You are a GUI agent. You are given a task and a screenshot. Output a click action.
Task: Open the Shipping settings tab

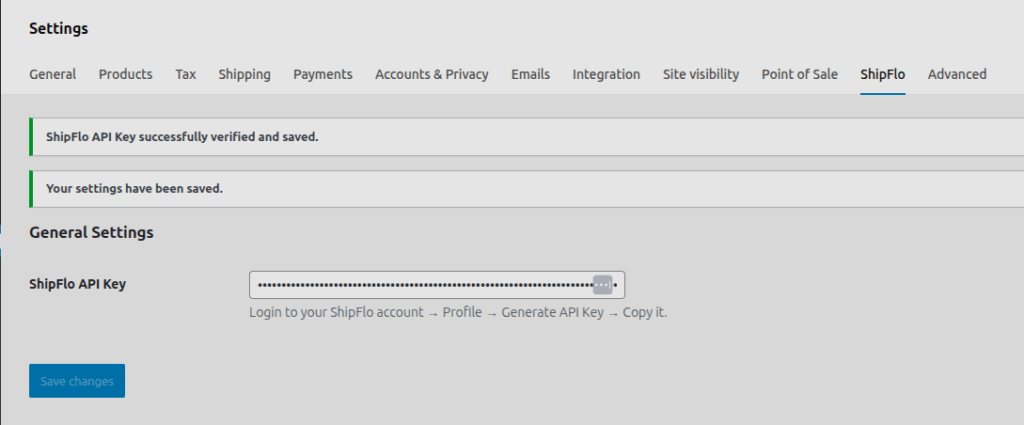(x=245, y=74)
